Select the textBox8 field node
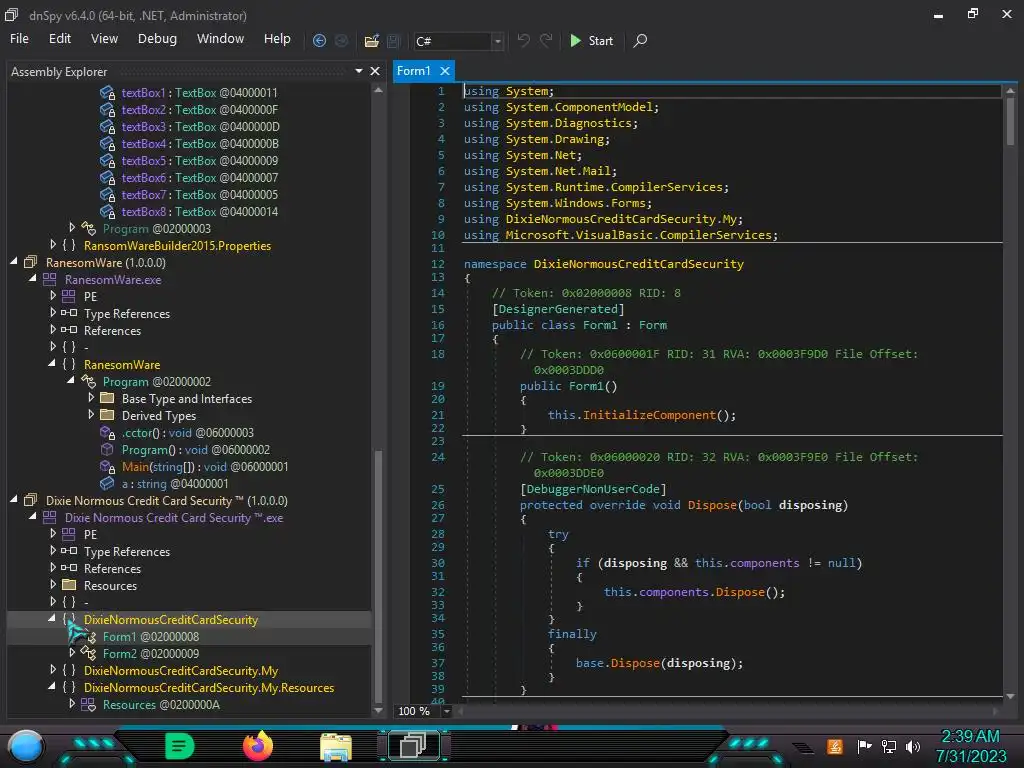 tap(199, 212)
